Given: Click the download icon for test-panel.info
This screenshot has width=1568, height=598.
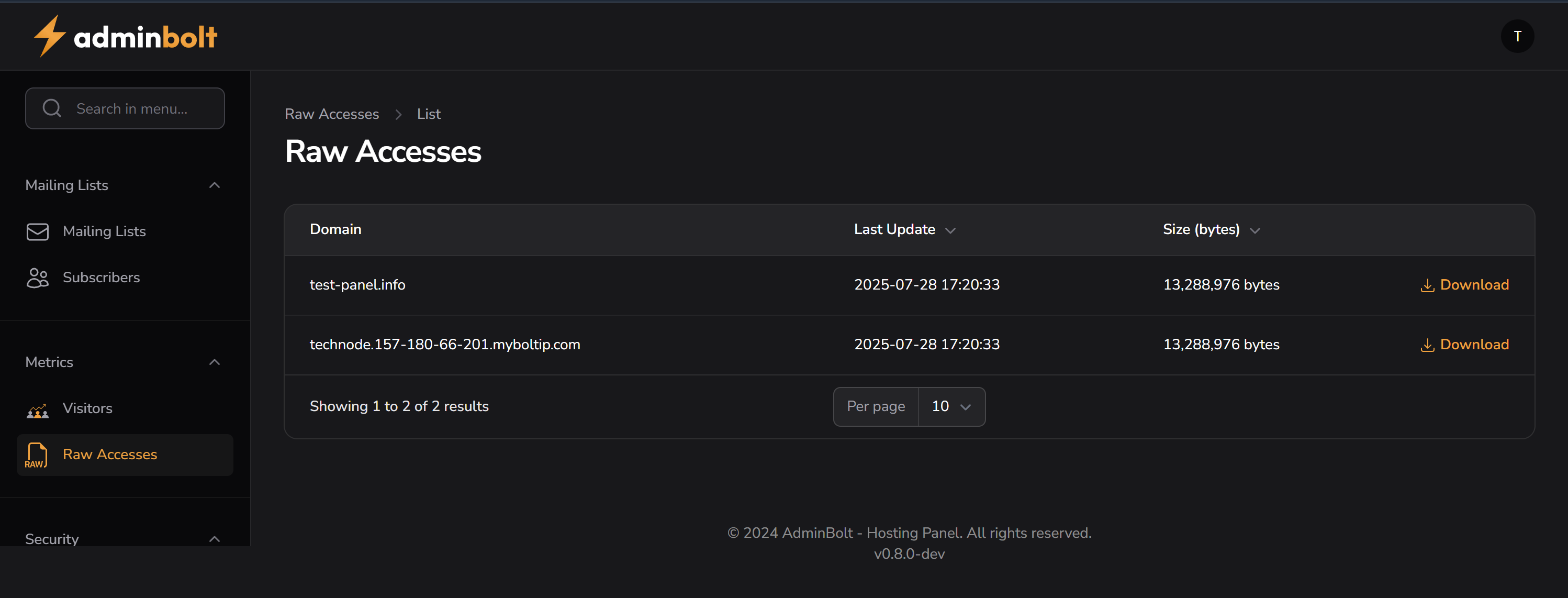Looking at the screenshot, I should [x=1427, y=285].
